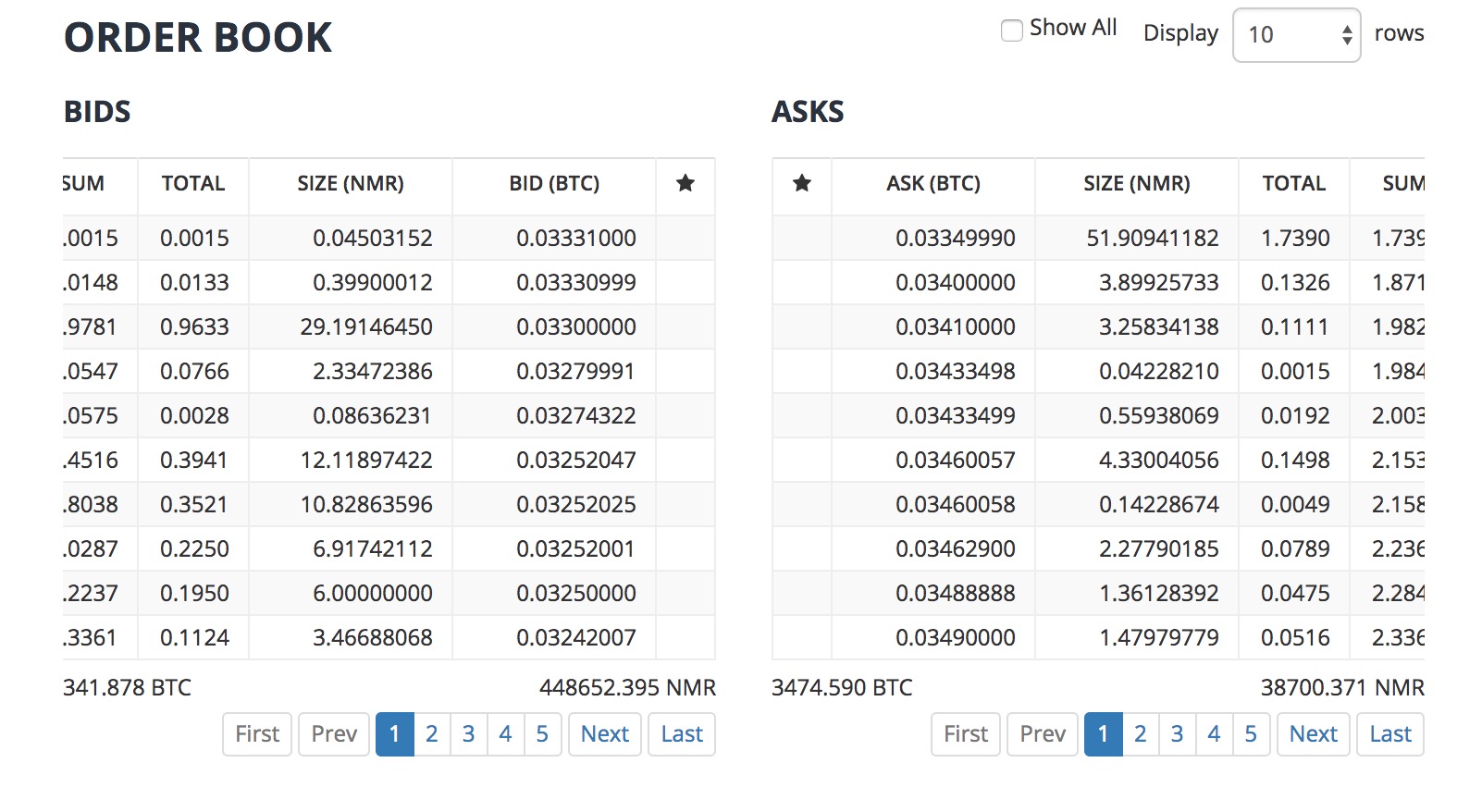The height and width of the screenshot is (812, 1482).
Task: Select ask price 0.03433499
Action: 956,416
